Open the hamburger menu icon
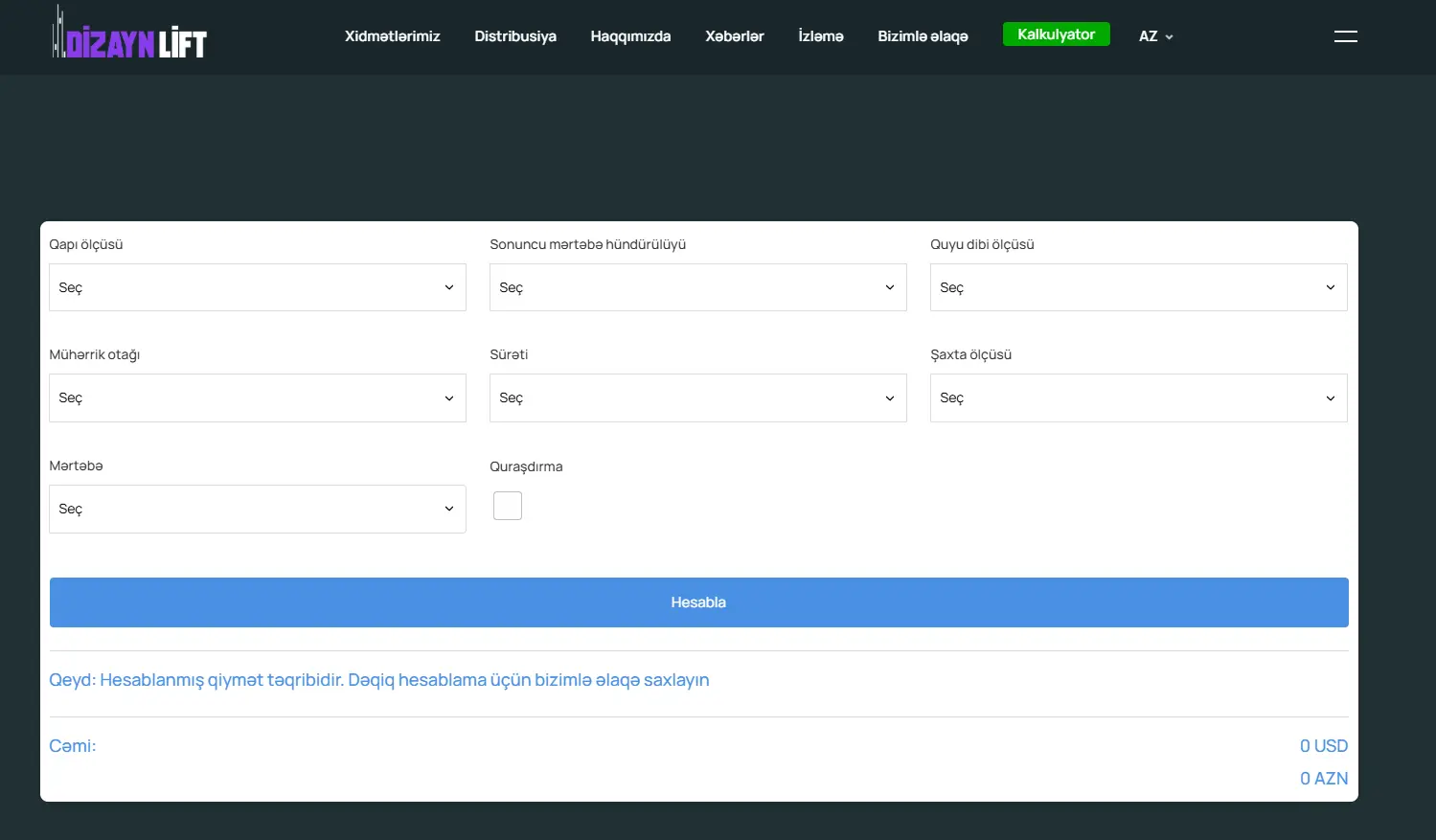 [x=1345, y=36]
